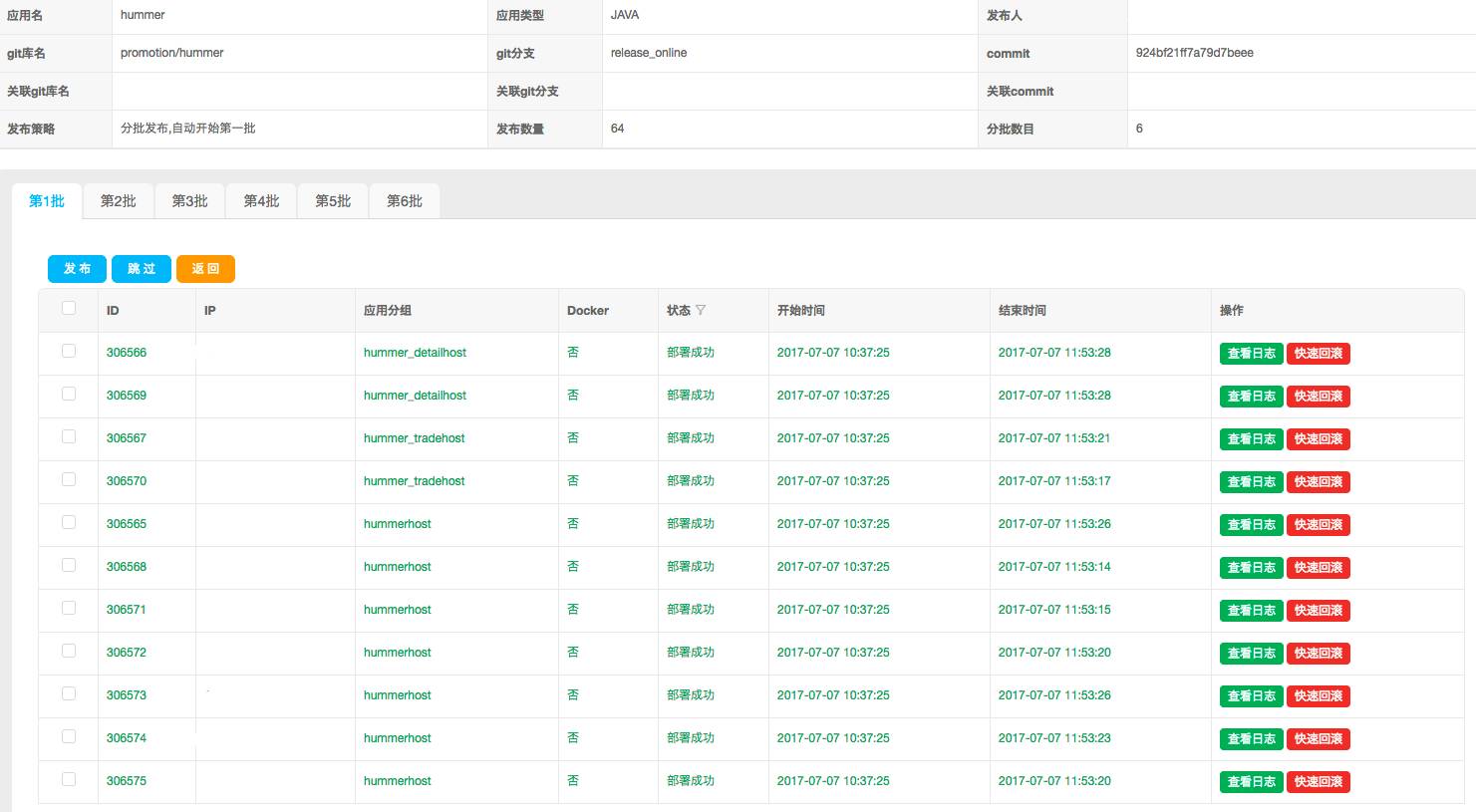
Task: Quick rollback (快速回滚) row 306565
Action: pyautogui.click(x=1319, y=525)
